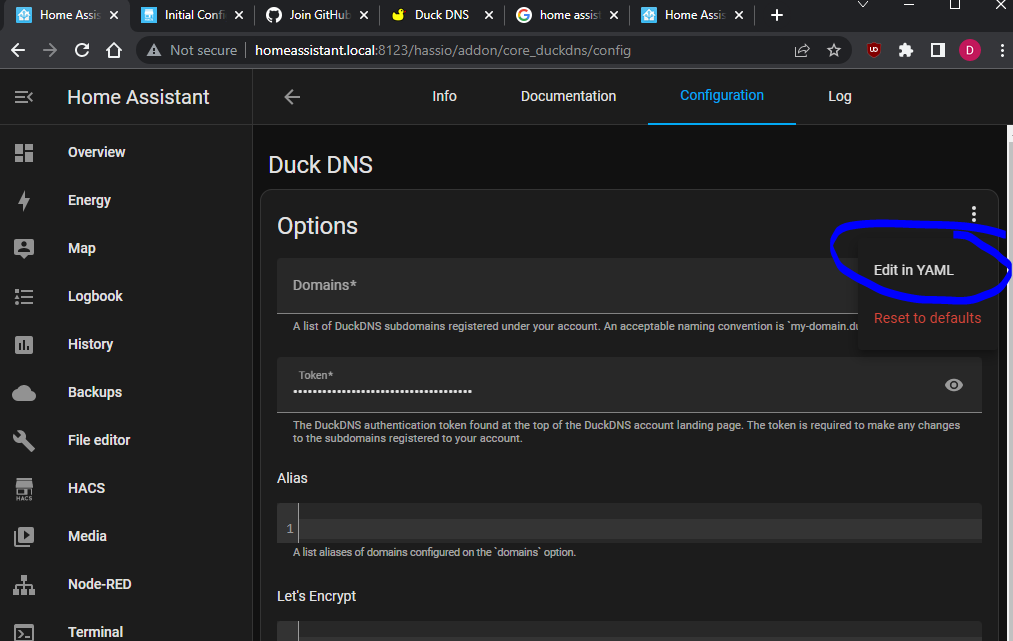Viewport: 1013px width, 641px height.
Task: Open the Map sidebar icon
Action: 24,249
